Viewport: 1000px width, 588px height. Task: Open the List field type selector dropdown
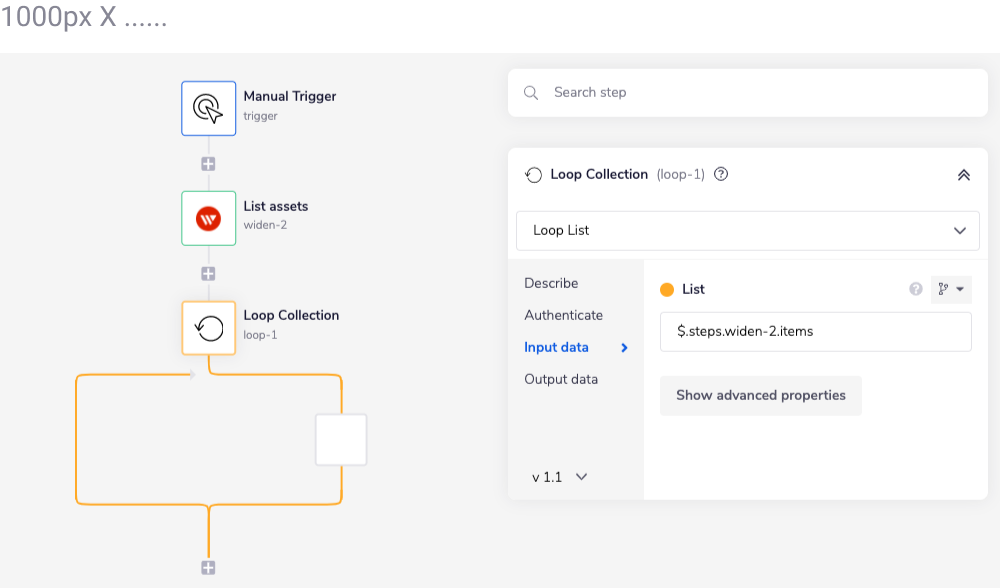tap(951, 289)
